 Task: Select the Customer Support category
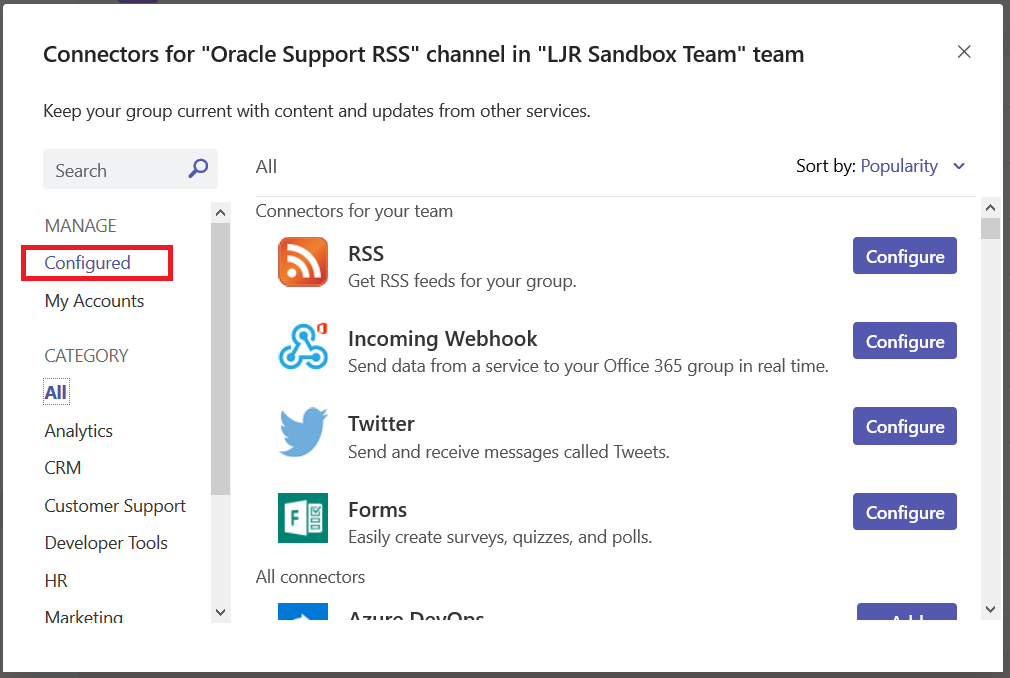[x=115, y=506]
